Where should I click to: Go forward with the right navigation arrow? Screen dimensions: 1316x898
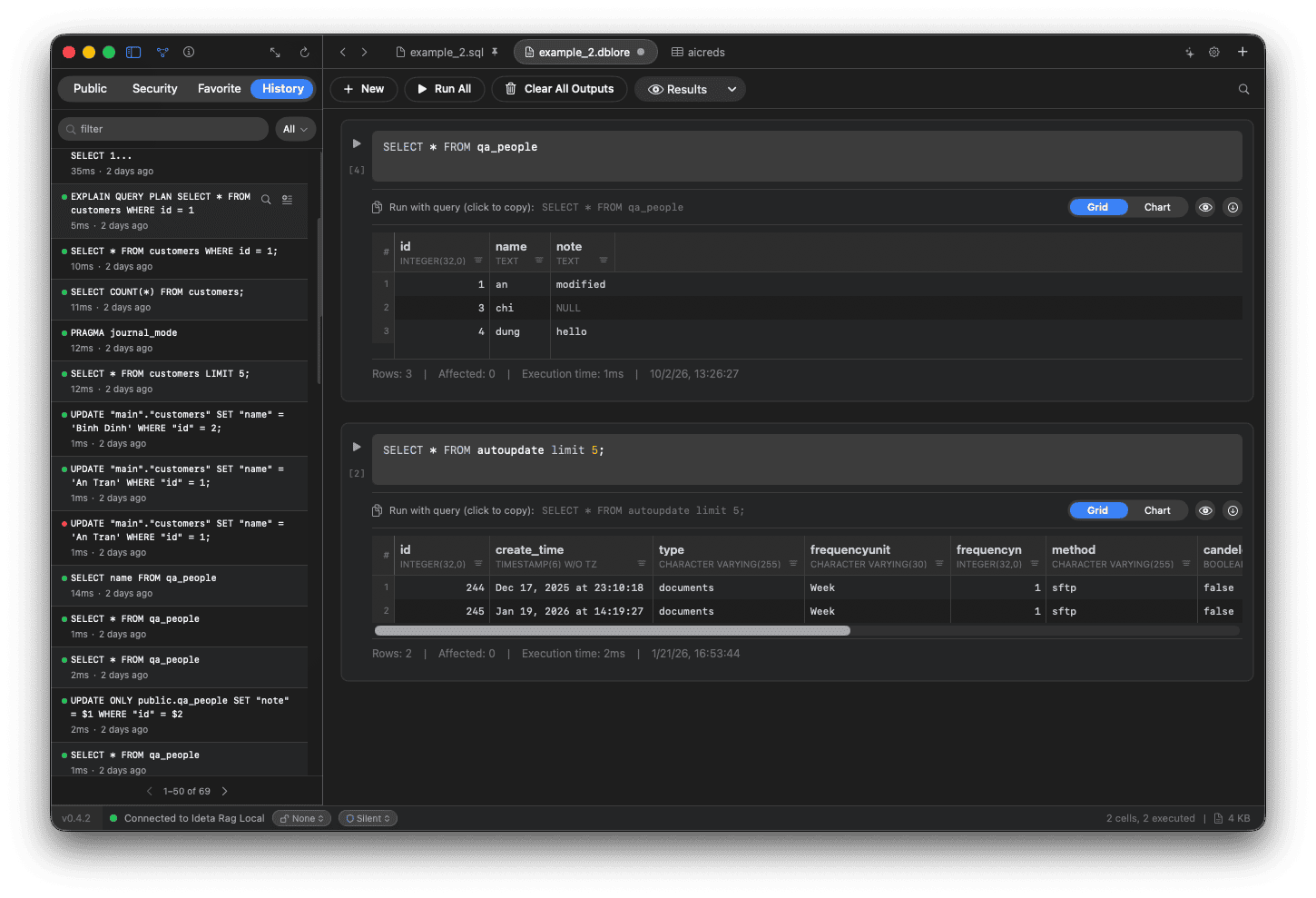tap(365, 53)
